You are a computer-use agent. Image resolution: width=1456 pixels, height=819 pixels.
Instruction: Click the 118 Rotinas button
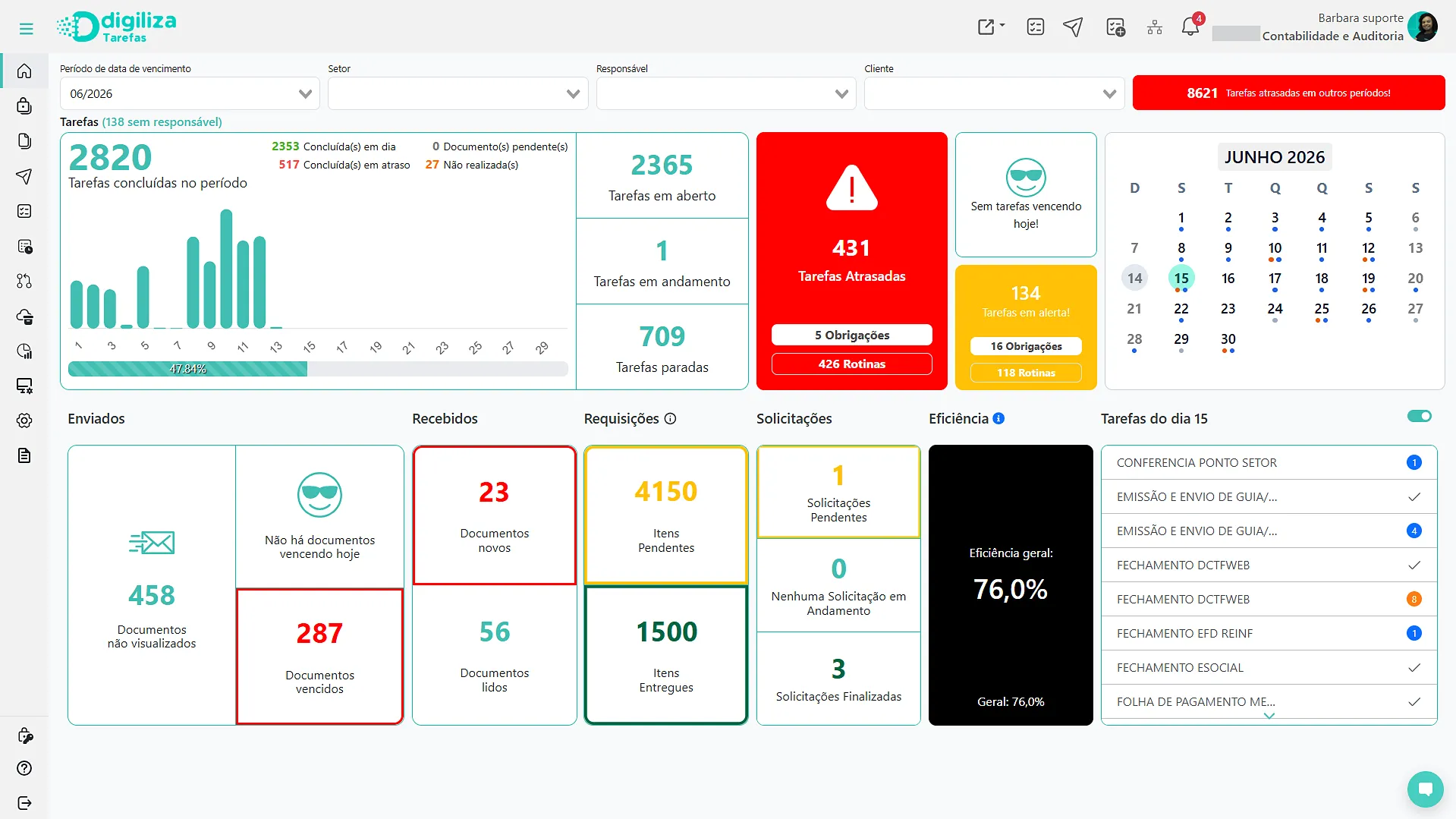(1026, 373)
